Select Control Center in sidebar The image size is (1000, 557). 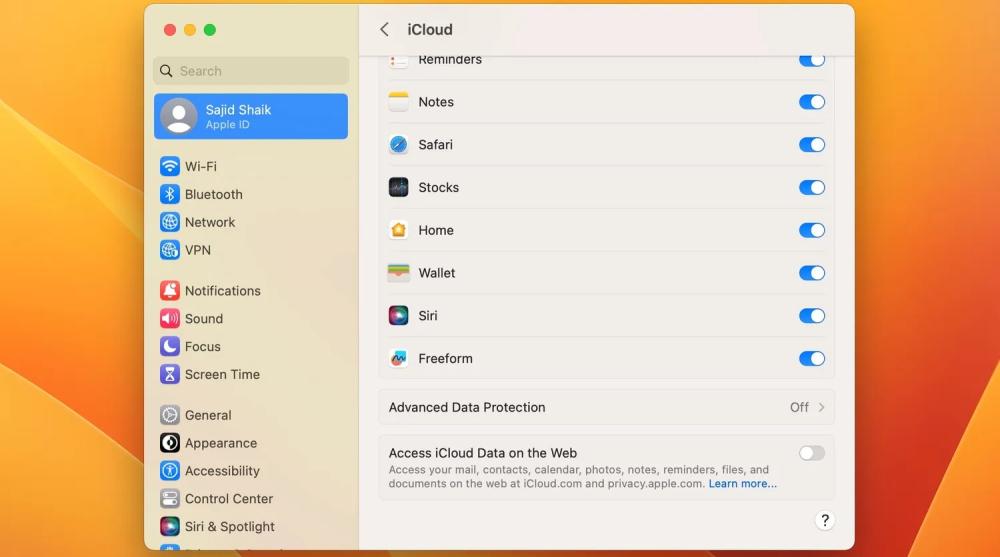pyautogui.click(x=251, y=499)
